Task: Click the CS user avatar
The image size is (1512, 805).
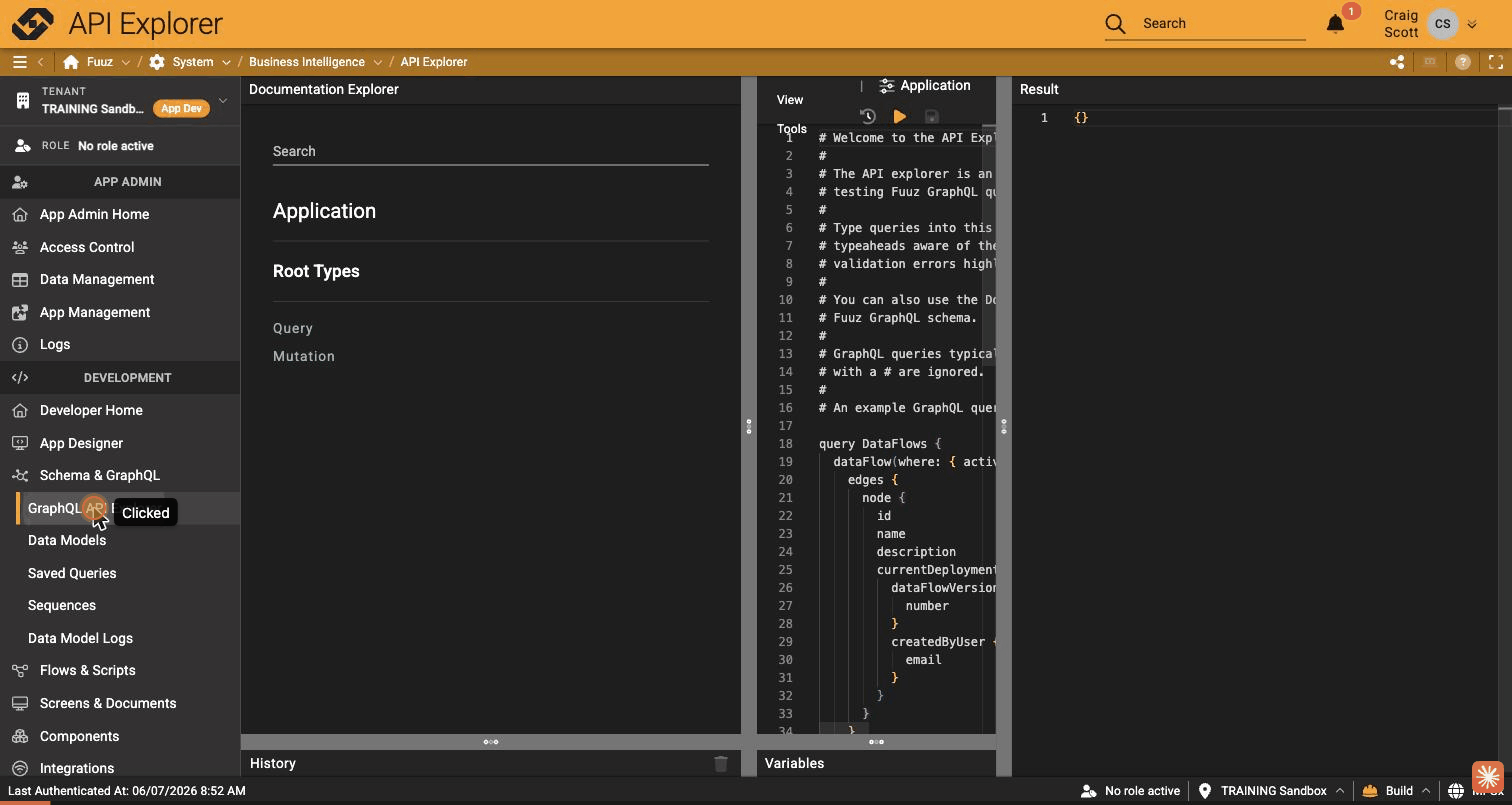Action: [x=1442, y=24]
